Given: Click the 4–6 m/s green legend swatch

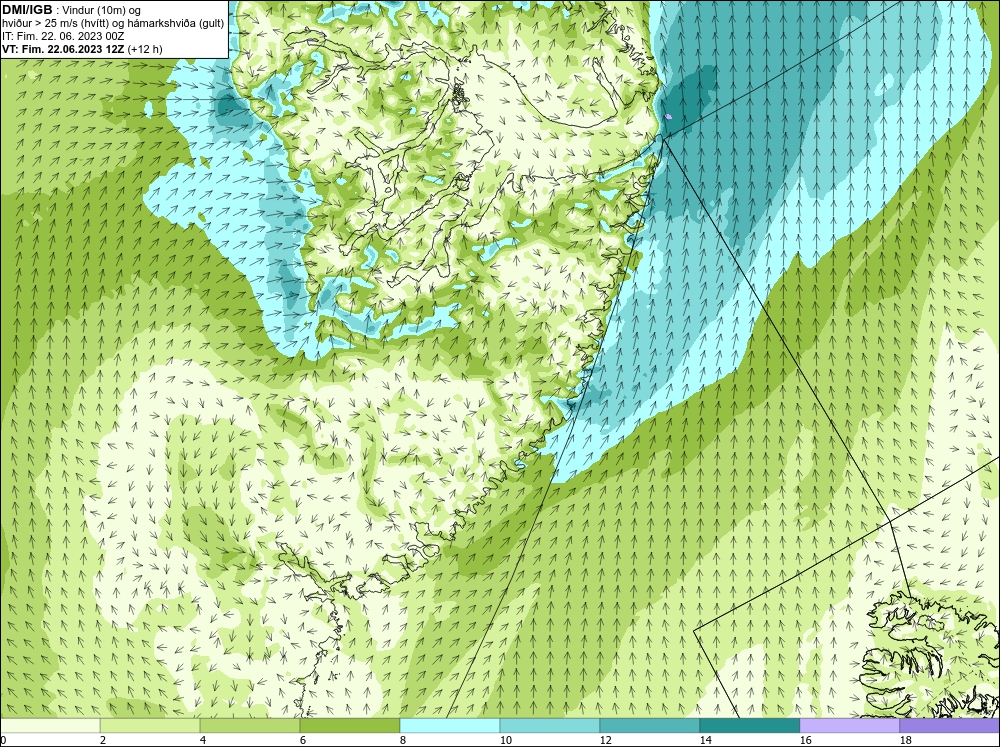Looking at the screenshot, I should point(249,725).
